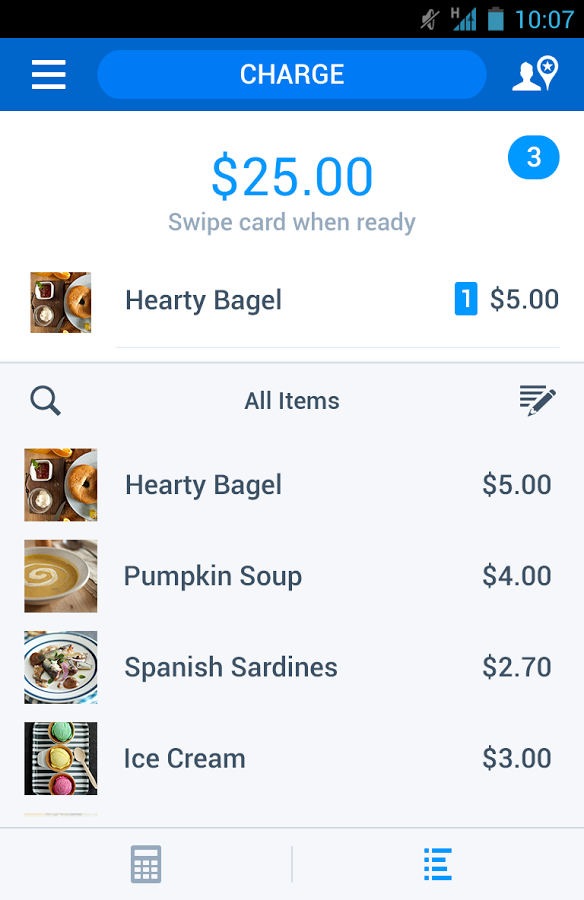Open the search for items

pyautogui.click(x=44, y=400)
